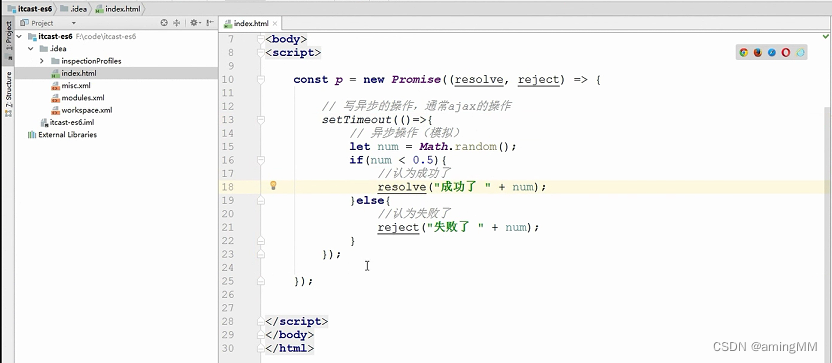Open the page in Firefox browser
This screenshot has width=832, height=363.
[x=758, y=53]
